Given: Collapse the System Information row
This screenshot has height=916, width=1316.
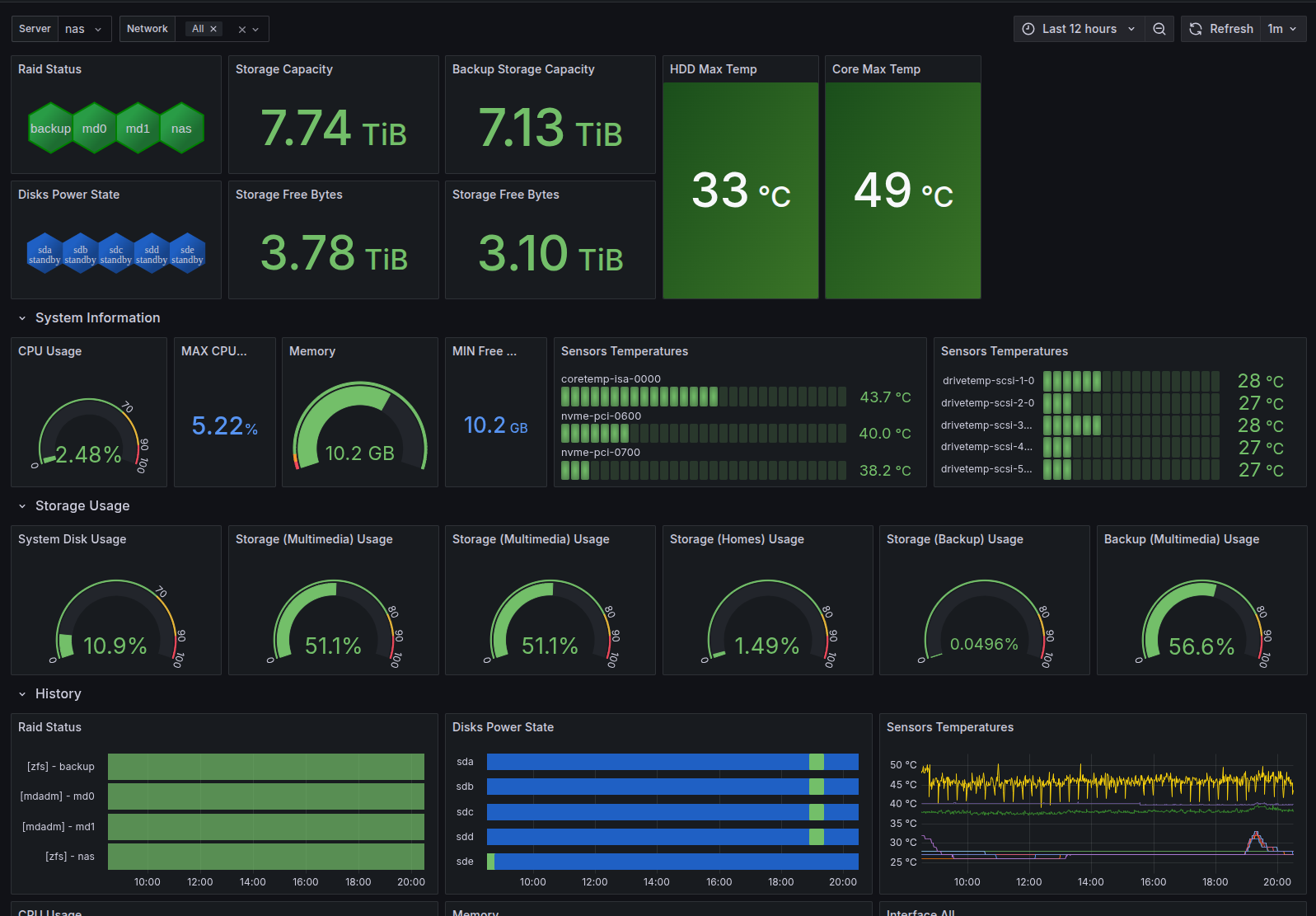Looking at the screenshot, I should tap(22, 318).
